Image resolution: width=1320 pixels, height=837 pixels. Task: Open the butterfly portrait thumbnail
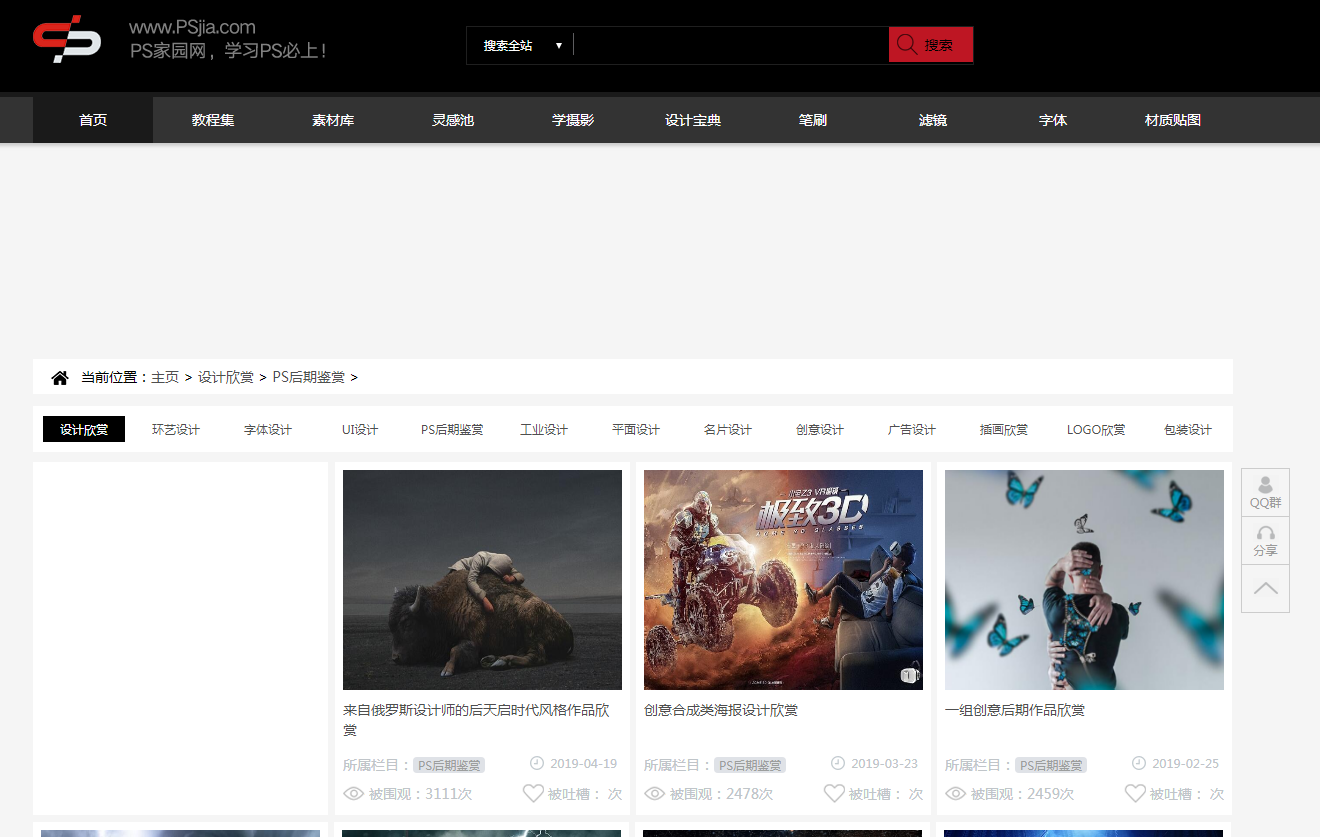(x=1084, y=579)
